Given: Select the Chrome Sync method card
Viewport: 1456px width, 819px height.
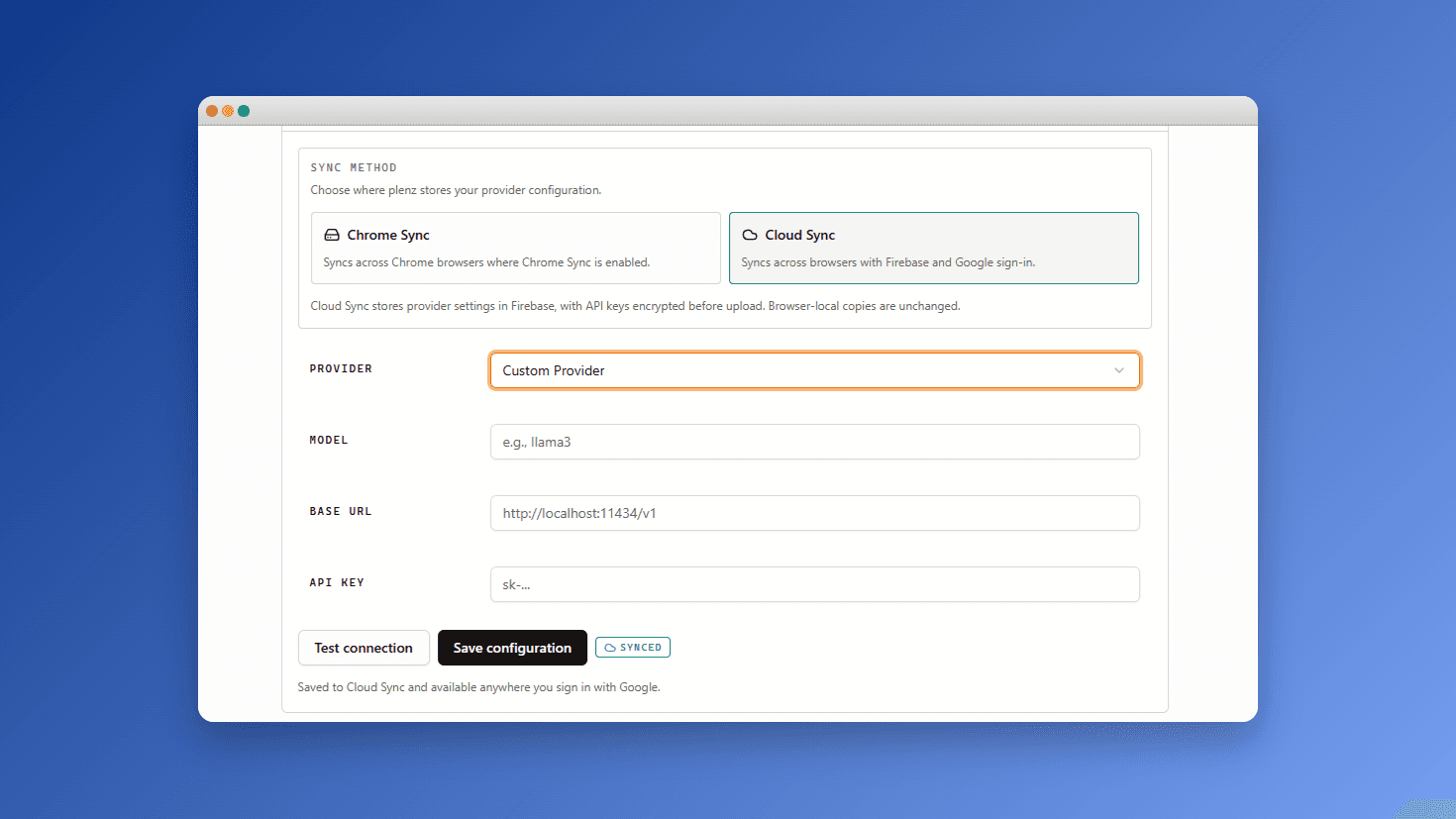Looking at the screenshot, I should 516,248.
